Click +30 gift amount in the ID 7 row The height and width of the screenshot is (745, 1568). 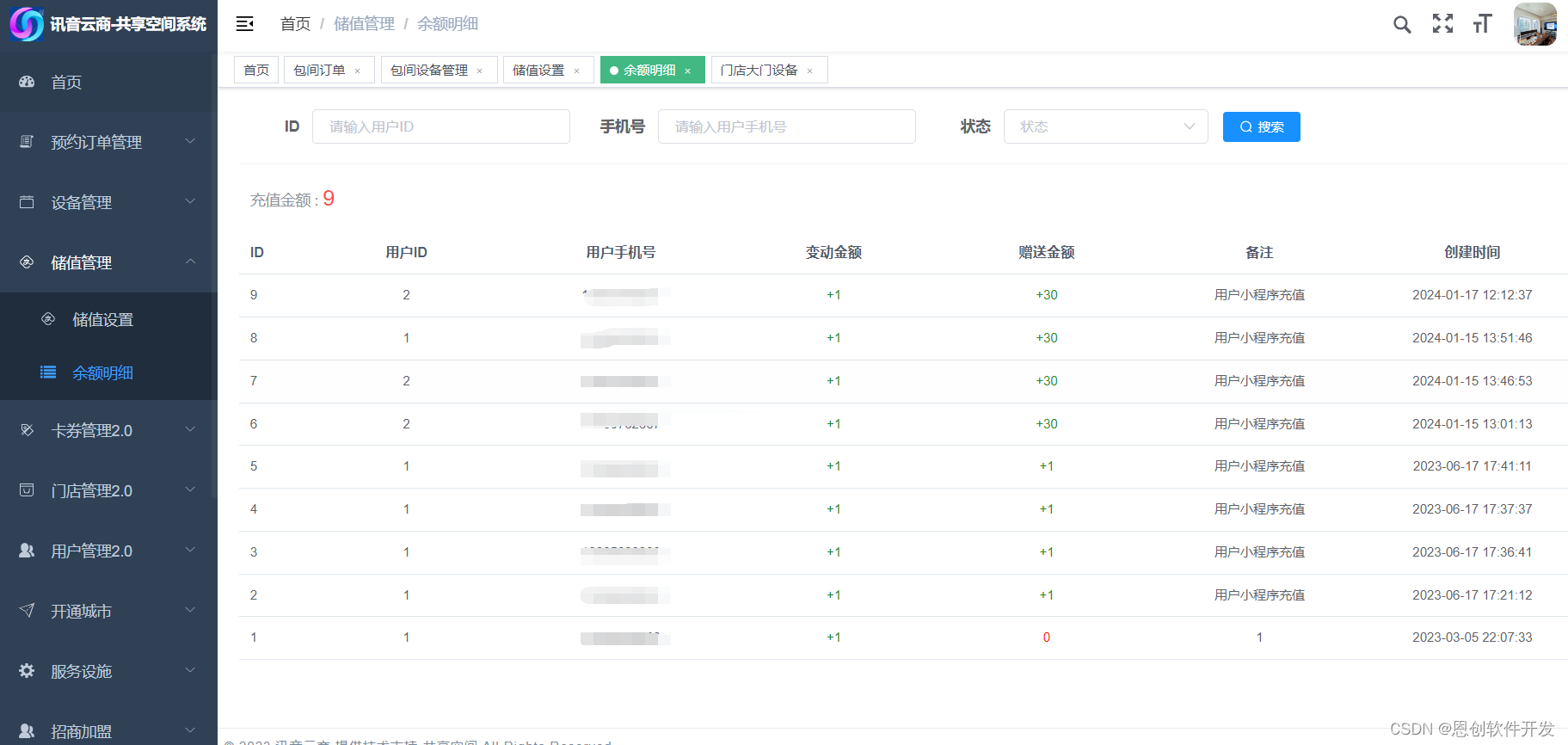(x=1047, y=381)
